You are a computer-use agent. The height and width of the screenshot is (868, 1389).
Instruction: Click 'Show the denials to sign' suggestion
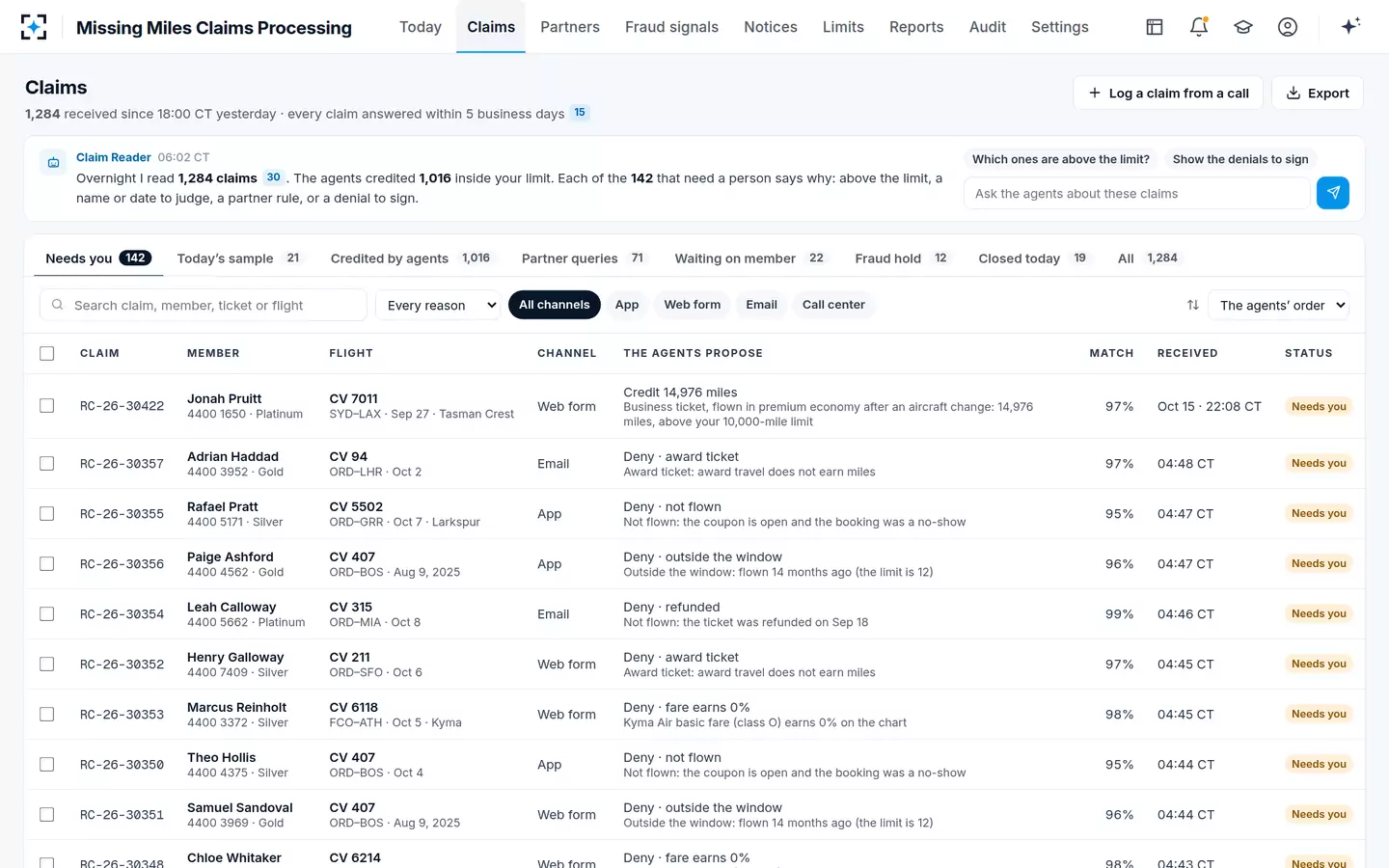(x=1240, y=159)
